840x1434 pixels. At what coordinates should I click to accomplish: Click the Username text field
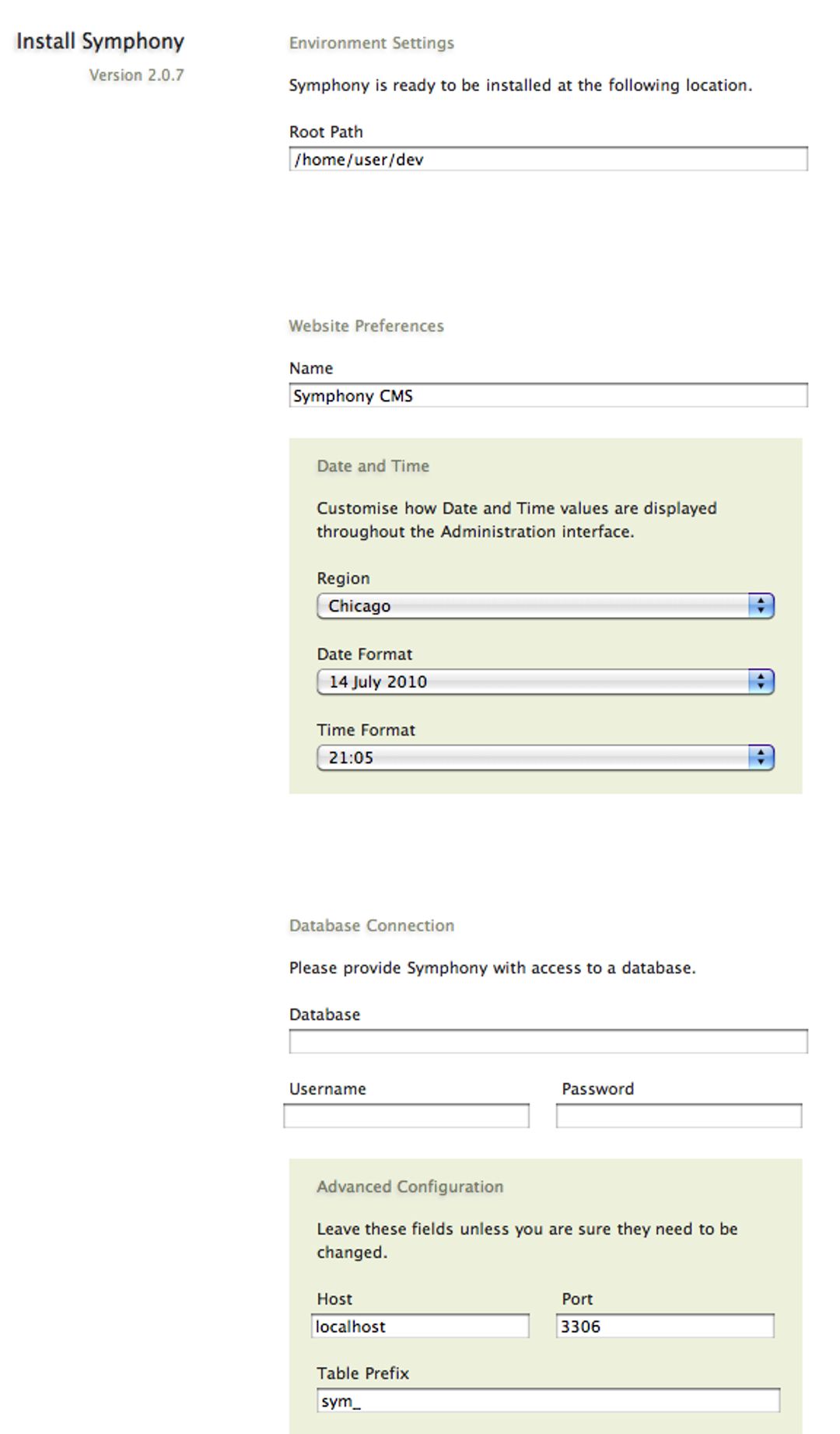(x=406, y=1116)
